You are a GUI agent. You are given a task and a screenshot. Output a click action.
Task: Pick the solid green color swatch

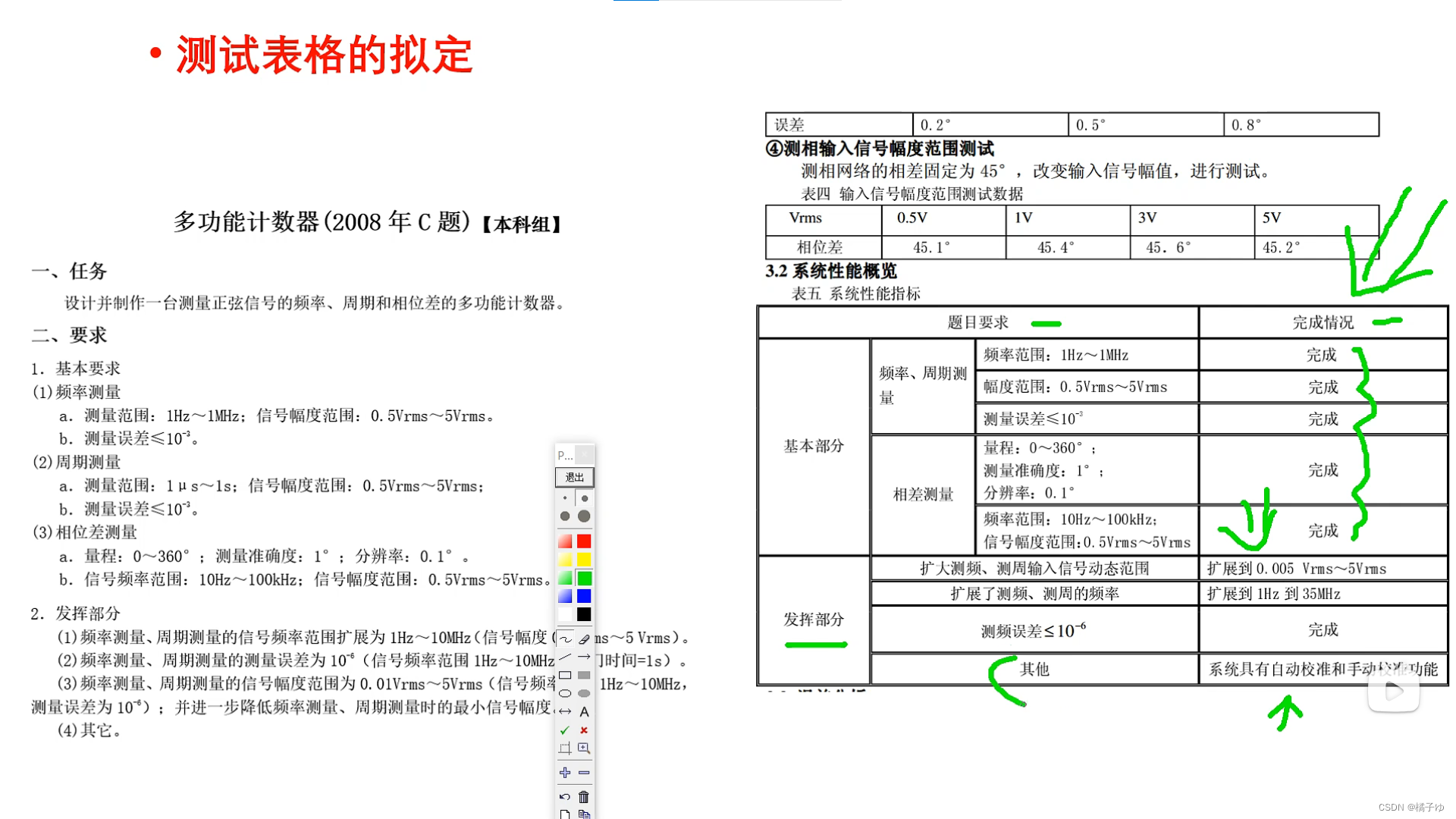coord(584,578)
